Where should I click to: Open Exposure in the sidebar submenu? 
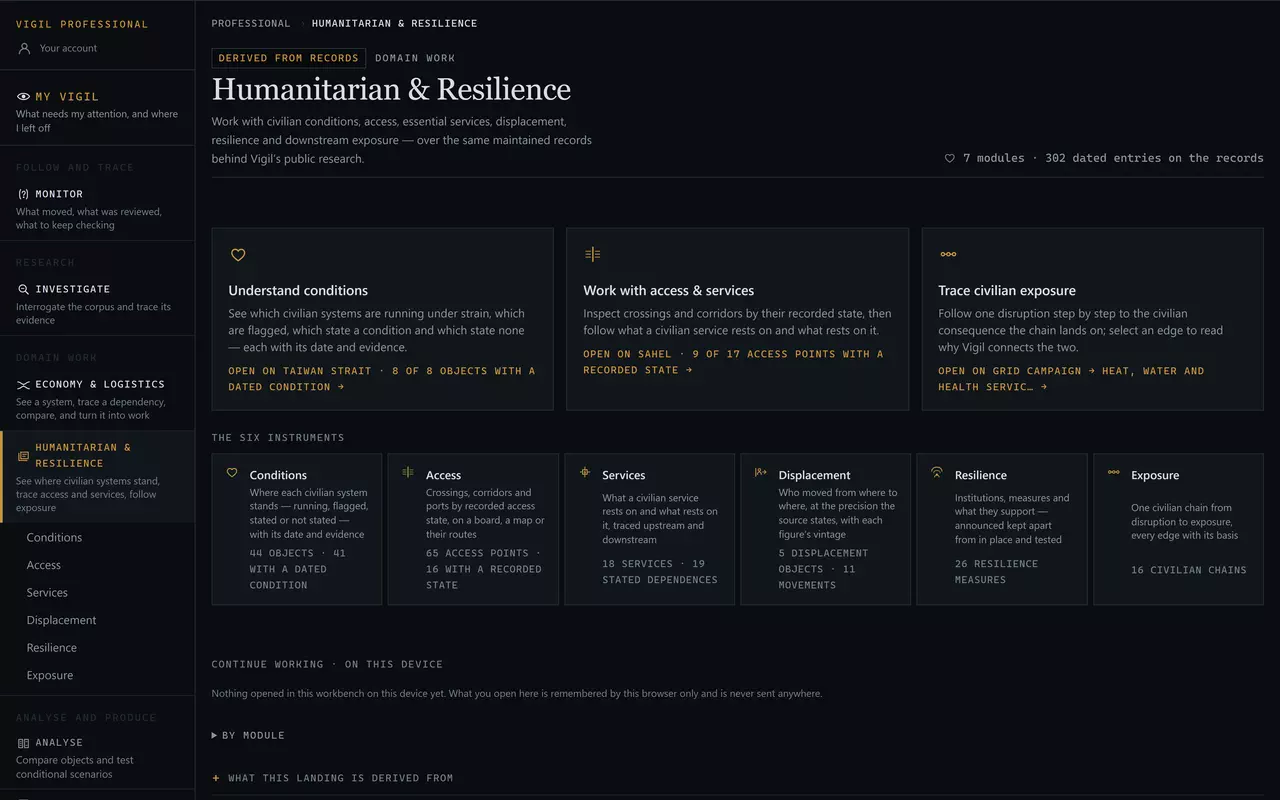(x=50, y=675)
